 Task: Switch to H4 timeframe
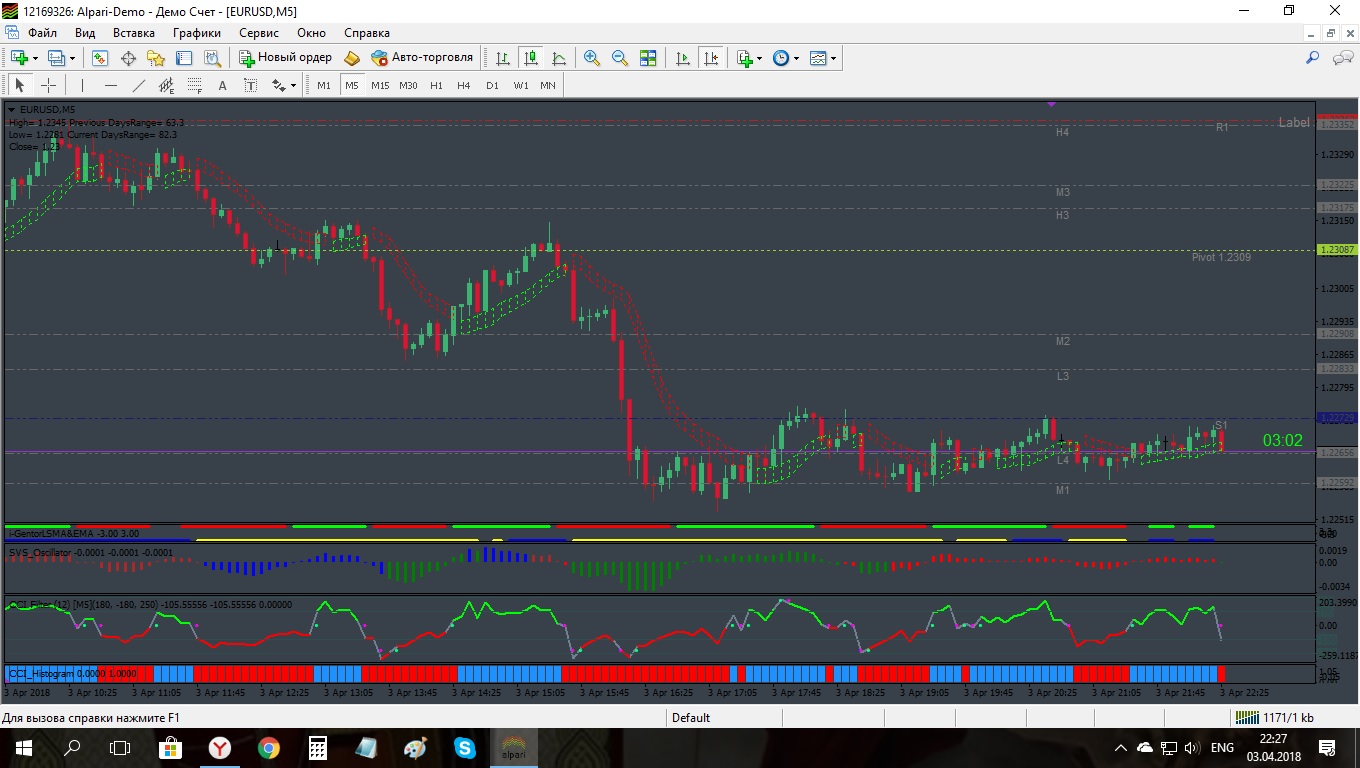(464, 85)
